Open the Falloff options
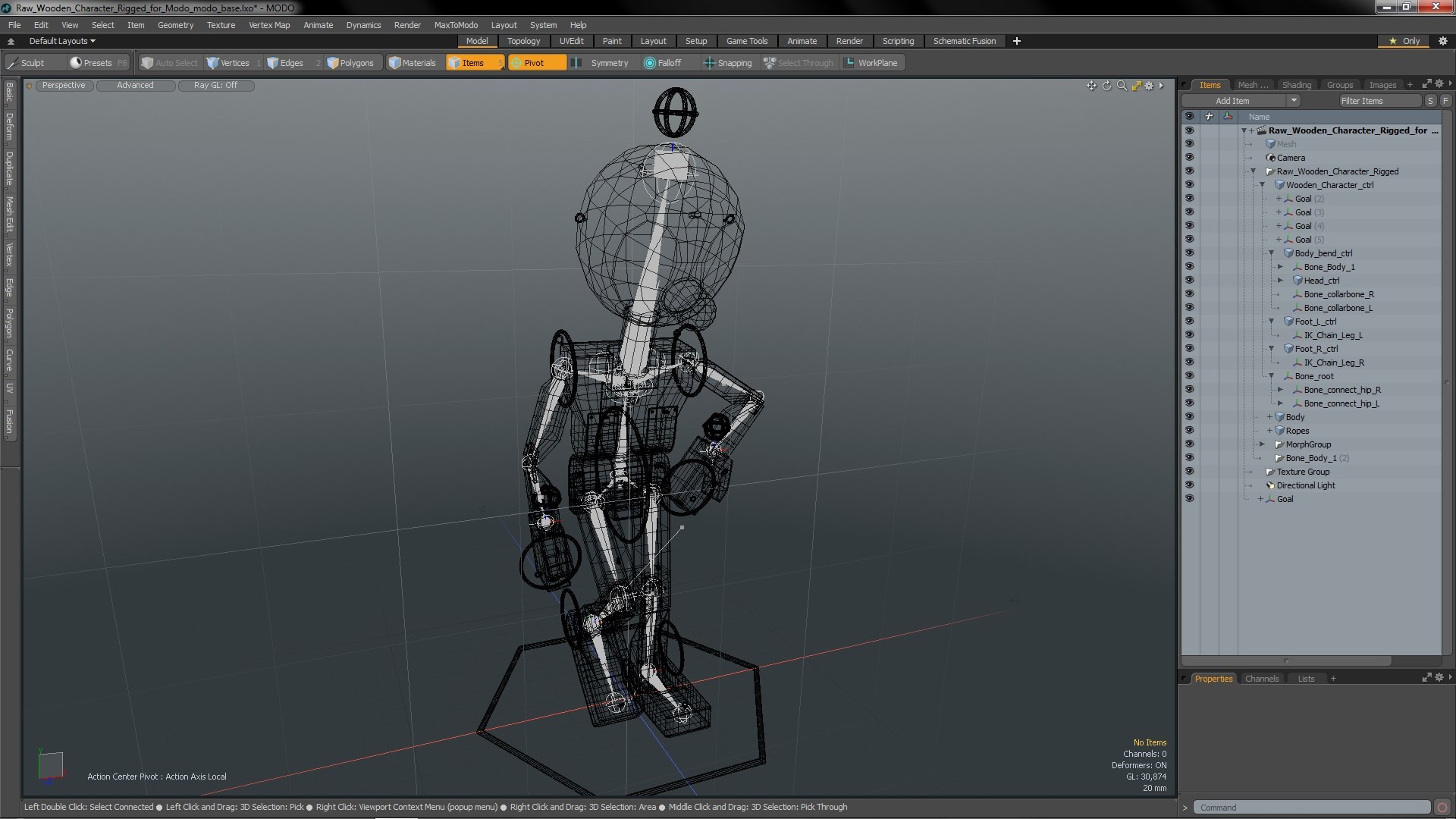This screenshot has height=819, width=1456. [663, 63]
